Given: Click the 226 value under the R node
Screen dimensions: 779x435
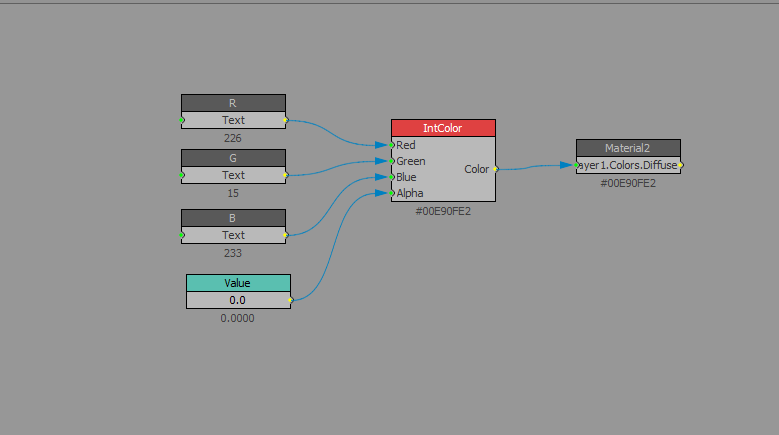Looking at the screenshot, I should [x=233, y=138].
